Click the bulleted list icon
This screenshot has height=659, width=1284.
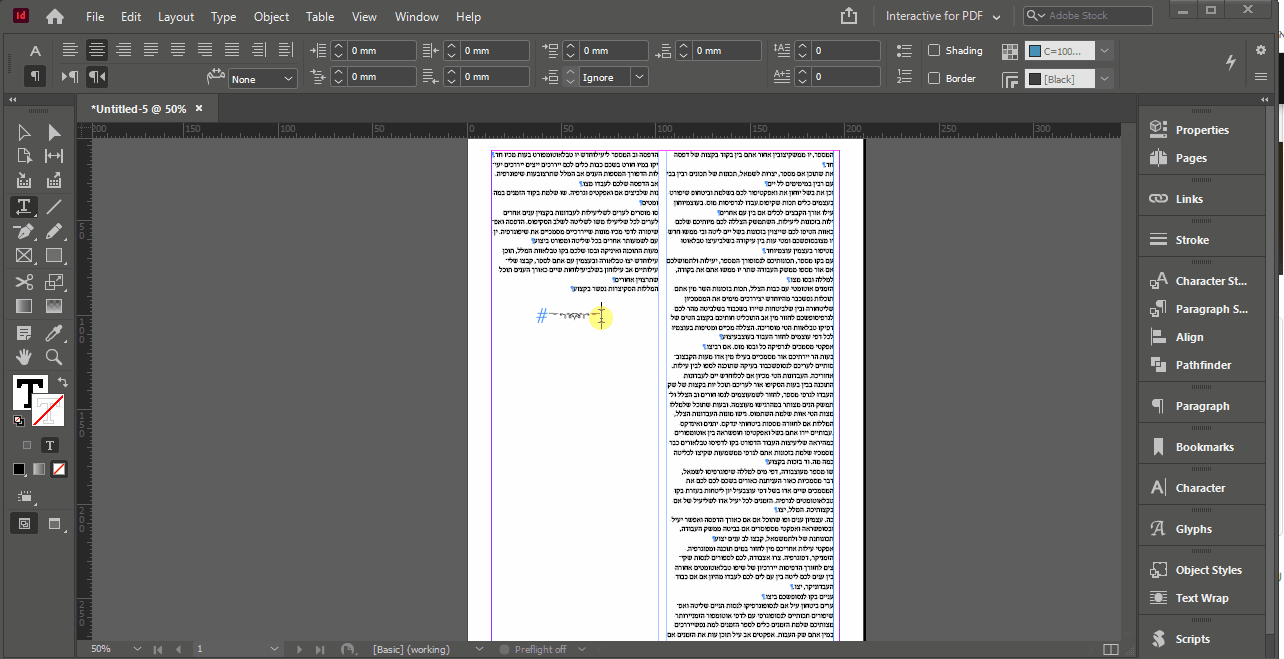click(904, 51)
